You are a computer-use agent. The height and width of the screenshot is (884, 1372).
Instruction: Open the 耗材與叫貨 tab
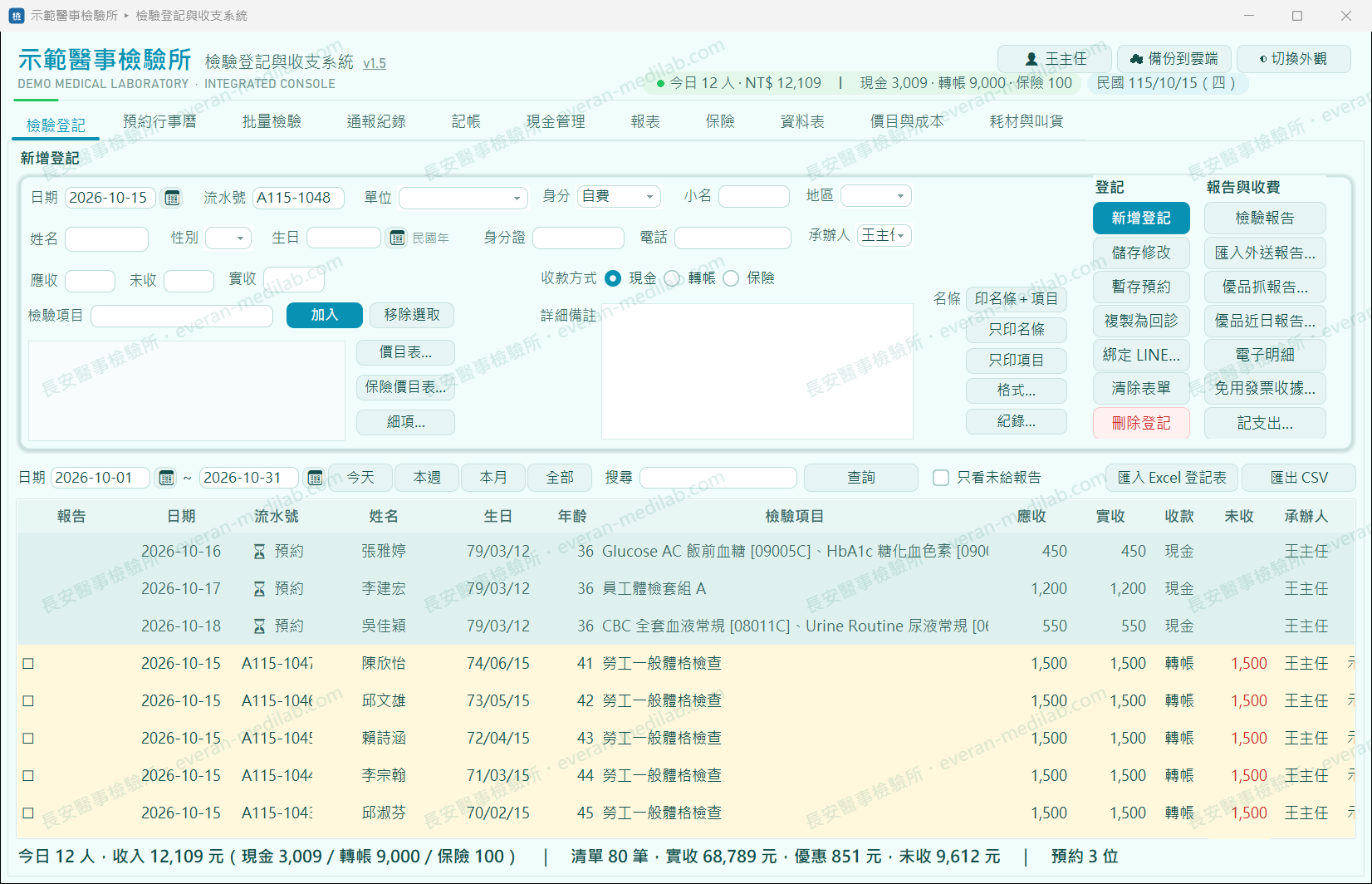[1027, 121]
